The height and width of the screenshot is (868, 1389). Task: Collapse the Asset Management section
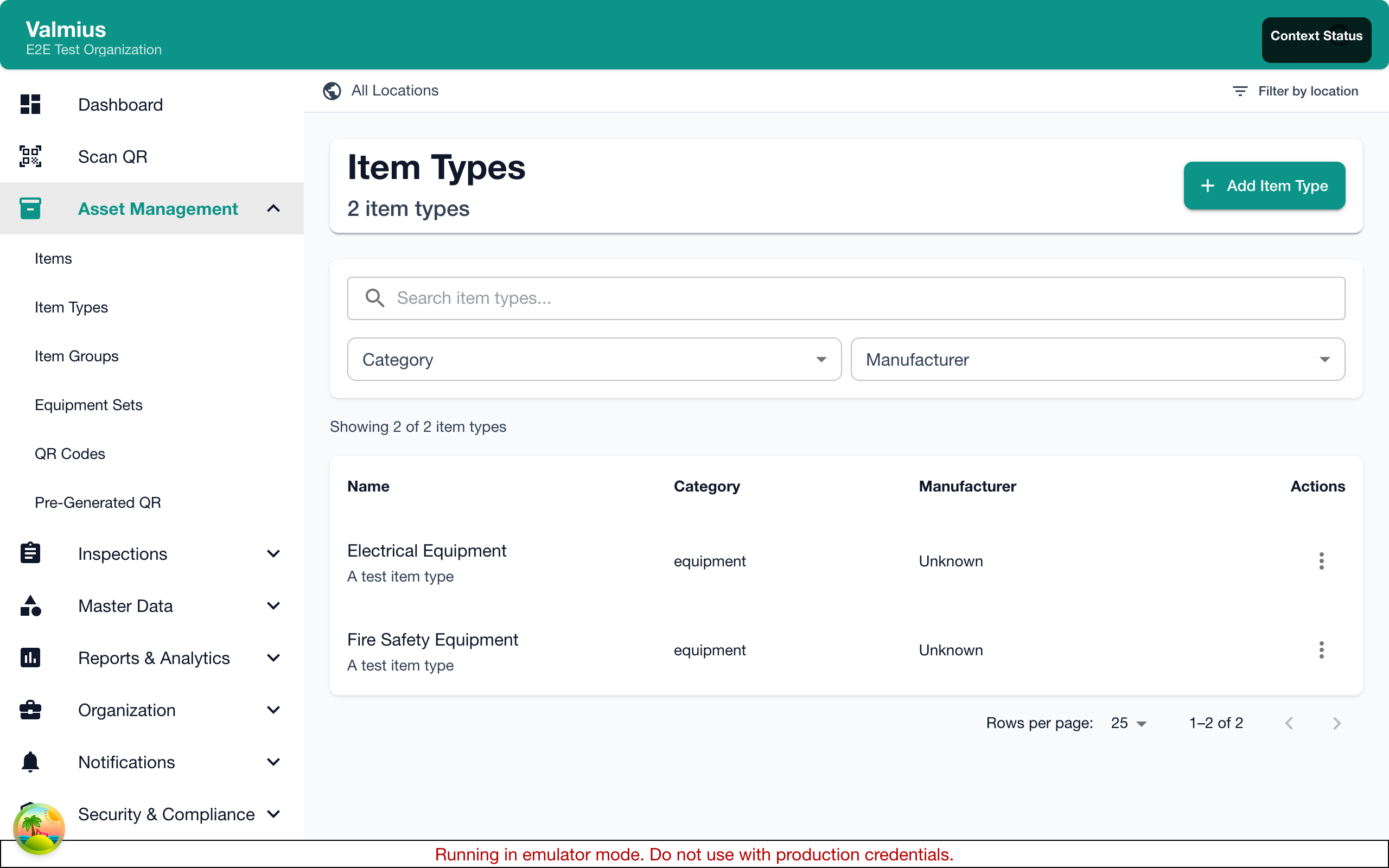(x=274, y=208)
